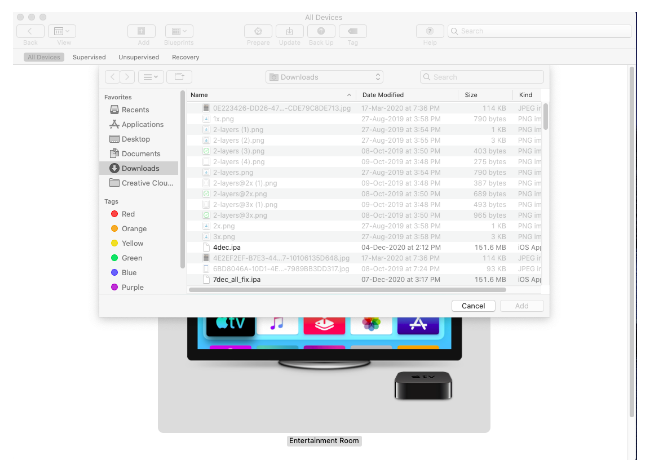Click the 2-layers.png file
Image resolution: width=653 pixels, height=465 pixels.
click(364, 172)
